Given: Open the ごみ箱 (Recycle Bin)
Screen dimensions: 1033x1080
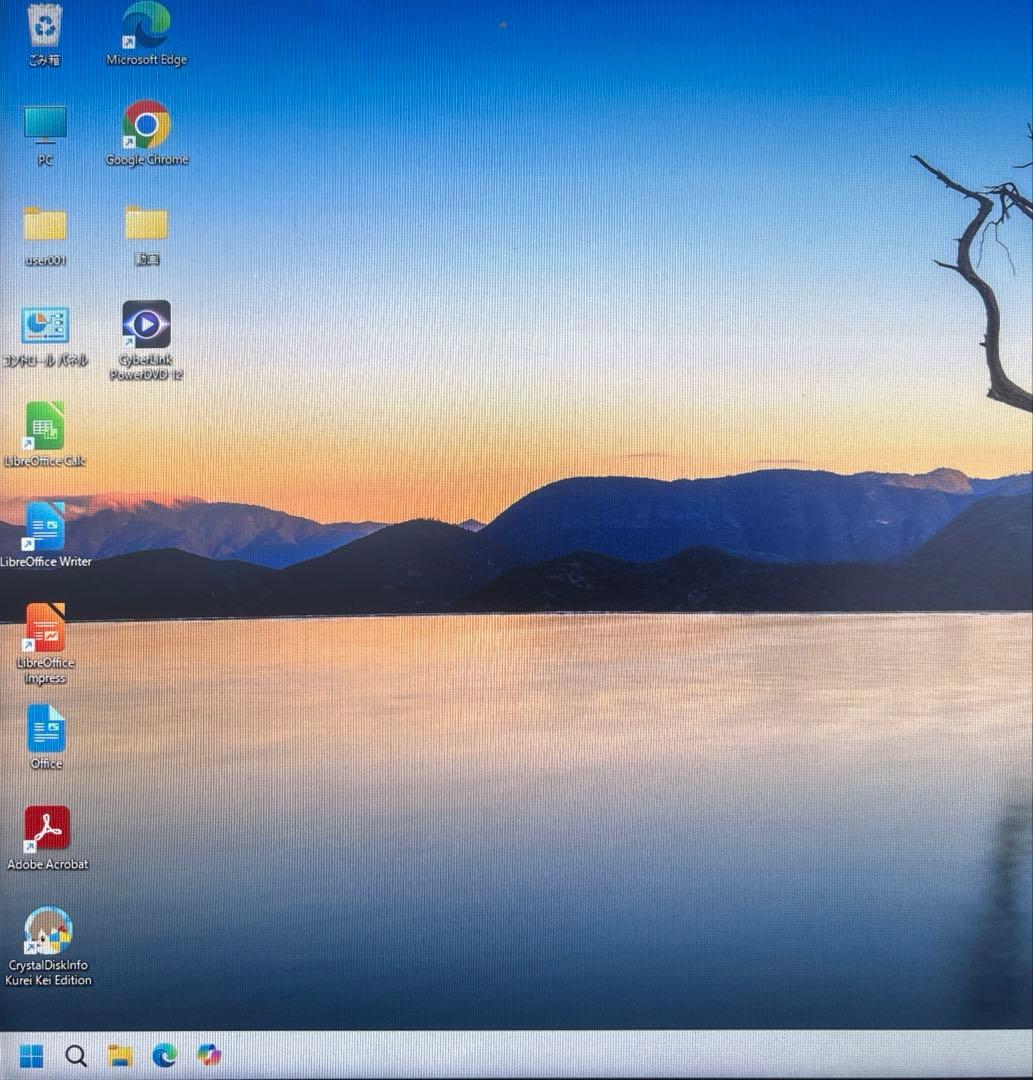Looking at the screenshot, I should coord(44,25).
